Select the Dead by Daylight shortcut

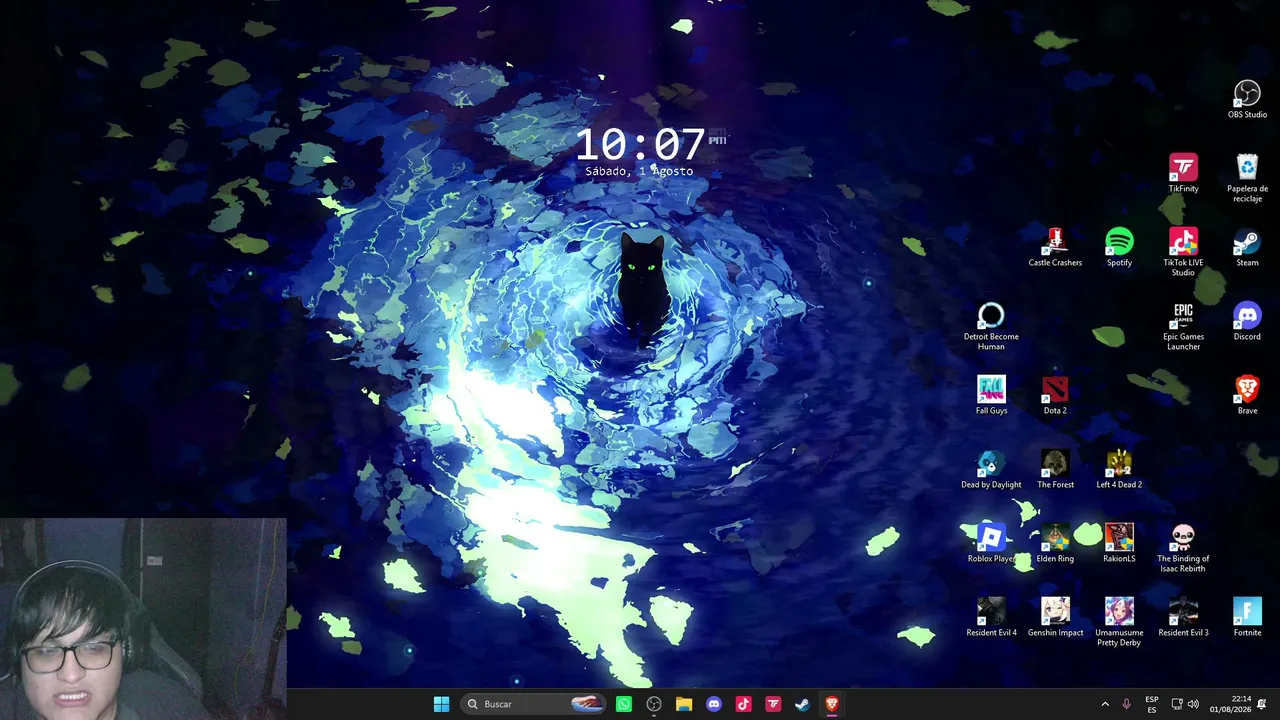(x=991, y=469)
